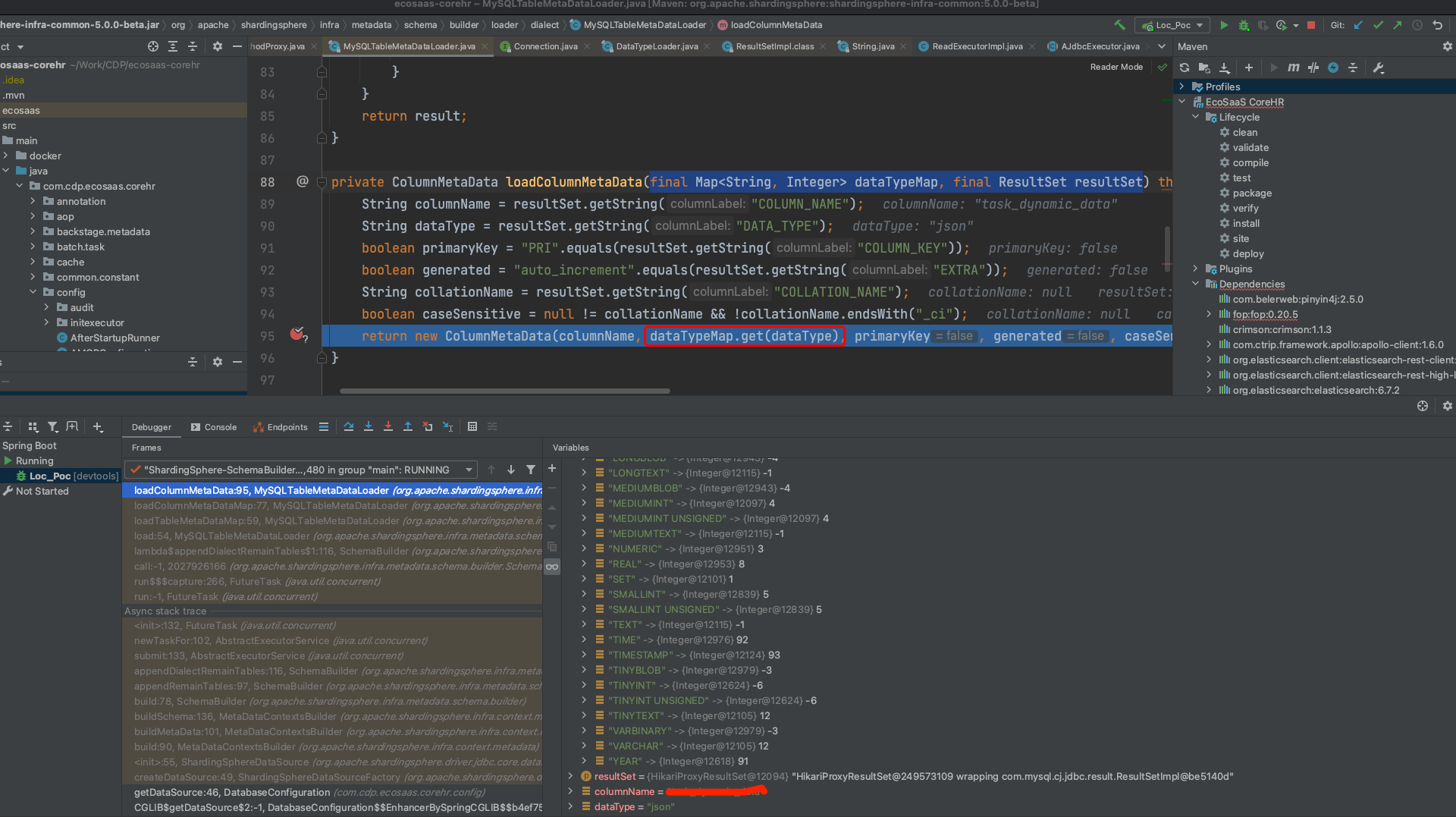
Task: Click Execute Maven Goal 'm' icon
Action: click(x=1294, y=68)
